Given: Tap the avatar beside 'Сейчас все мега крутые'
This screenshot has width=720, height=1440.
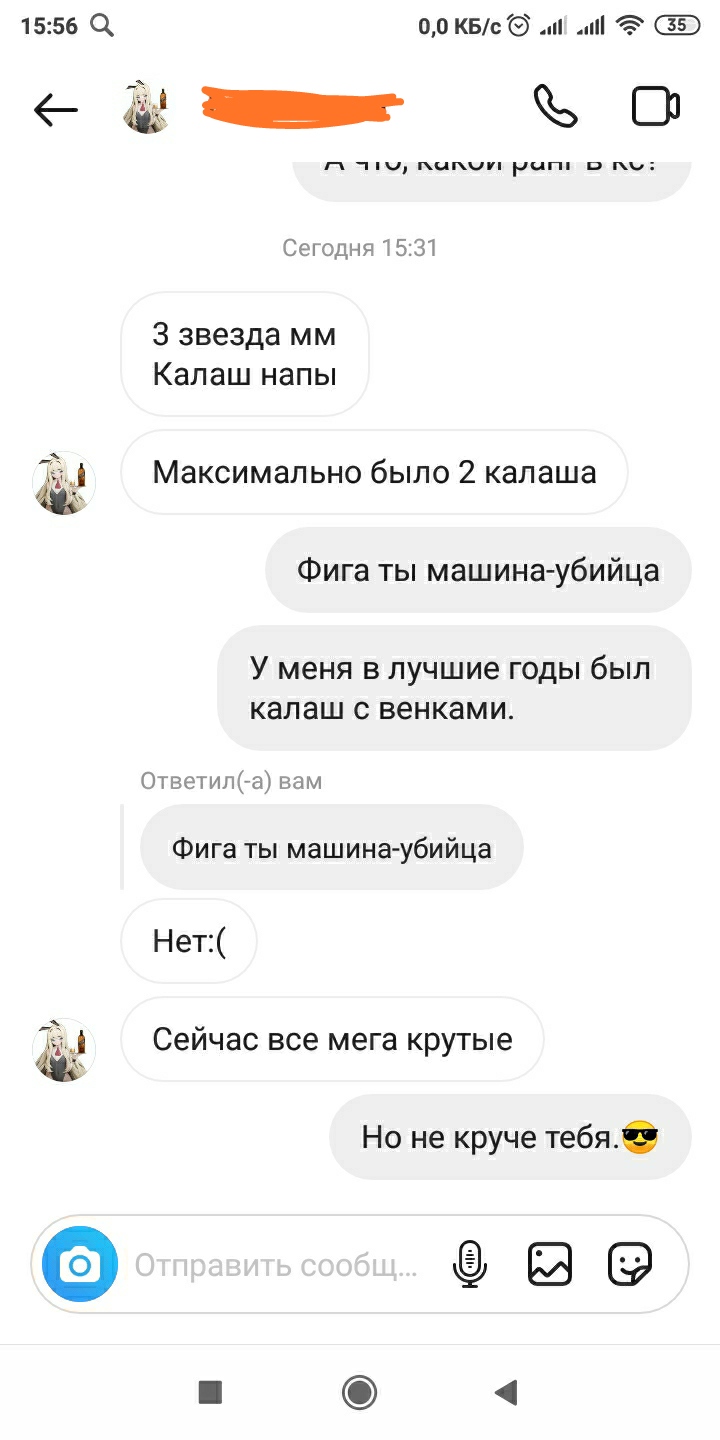Looking at the screenshot, I should coord(65,1051).
